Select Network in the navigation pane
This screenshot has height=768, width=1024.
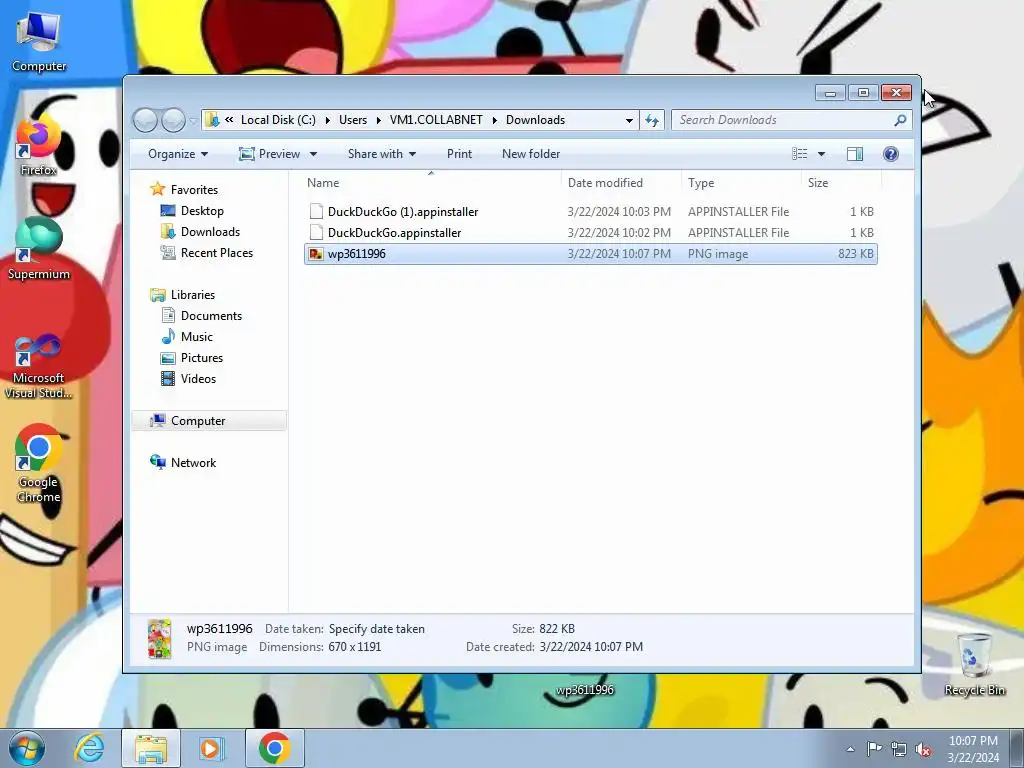(x=193, y=463)
